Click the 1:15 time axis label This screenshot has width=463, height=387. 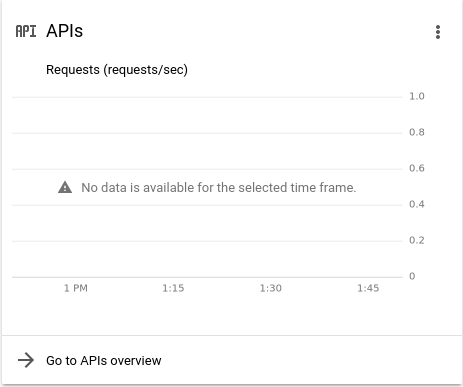click(173, 288)
